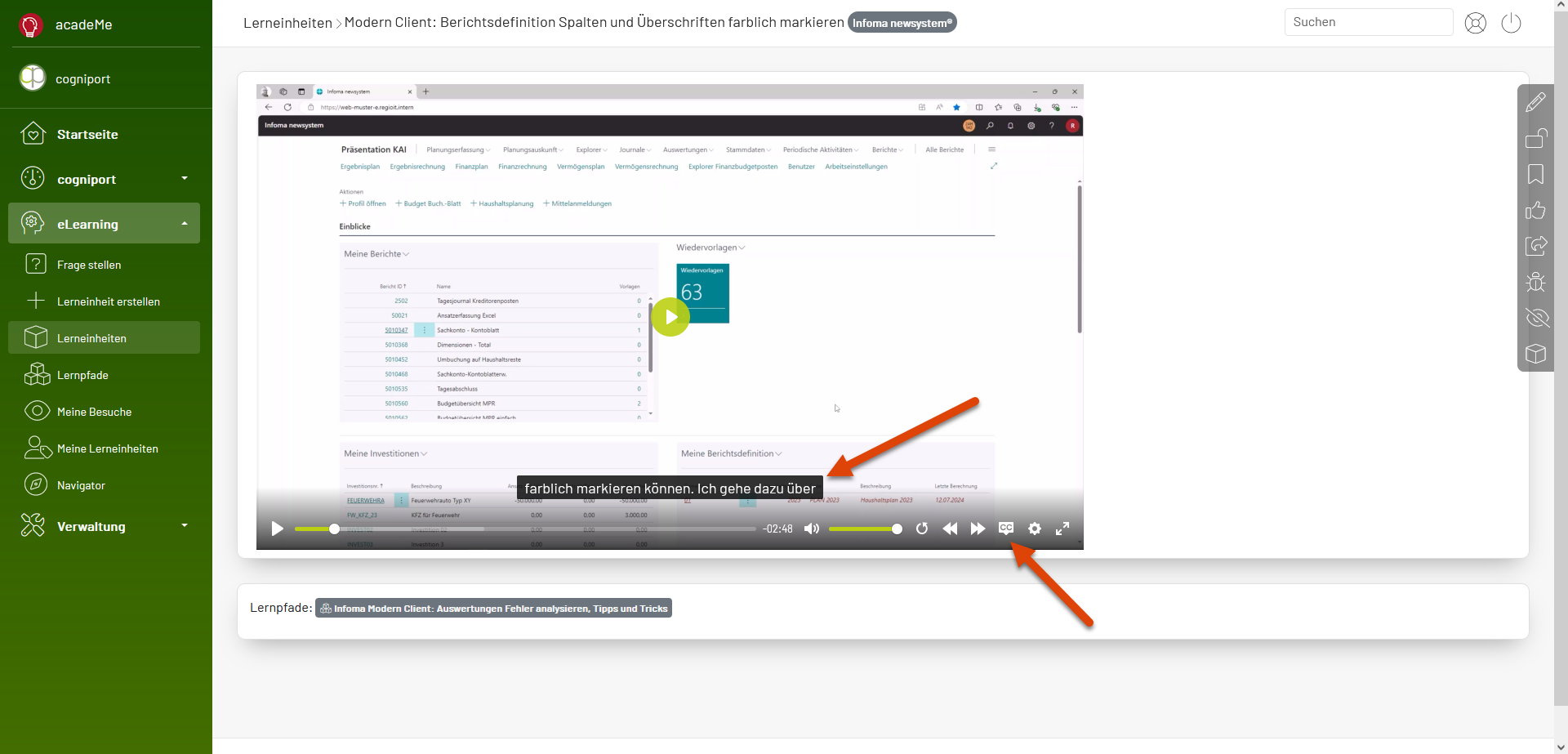Image resolution: width=1568 pixels, height=754 pixels.
Task: Mute the video audio
Action: [812, 529]
